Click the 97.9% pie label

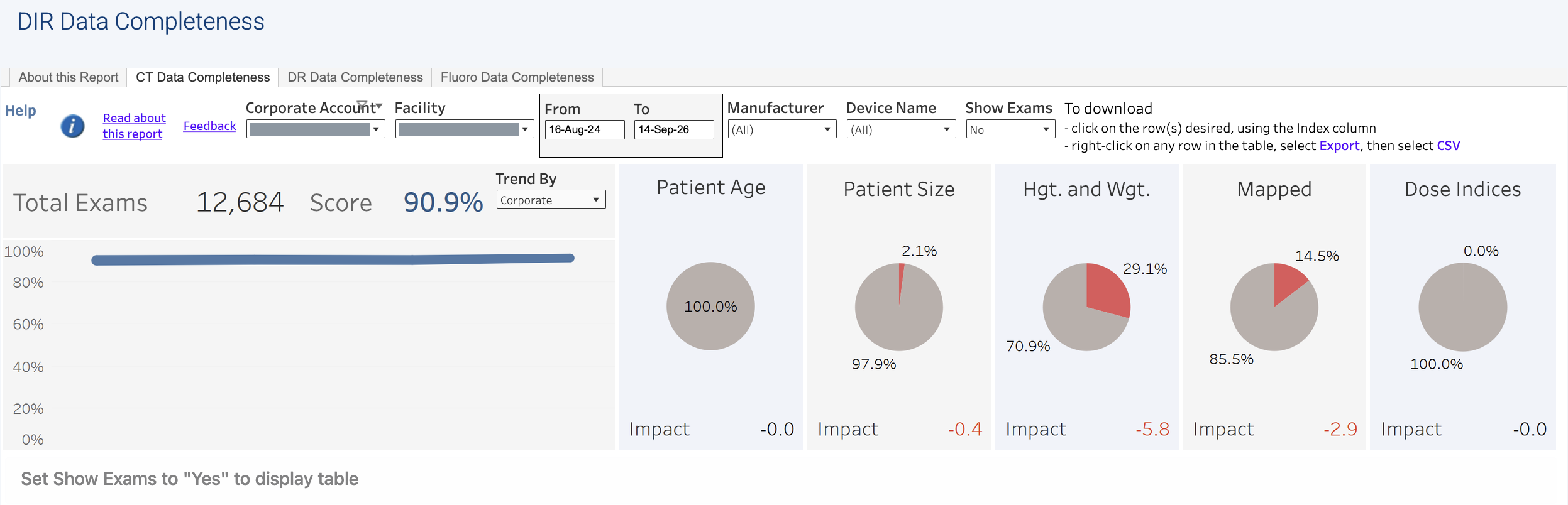coord(874,364)
